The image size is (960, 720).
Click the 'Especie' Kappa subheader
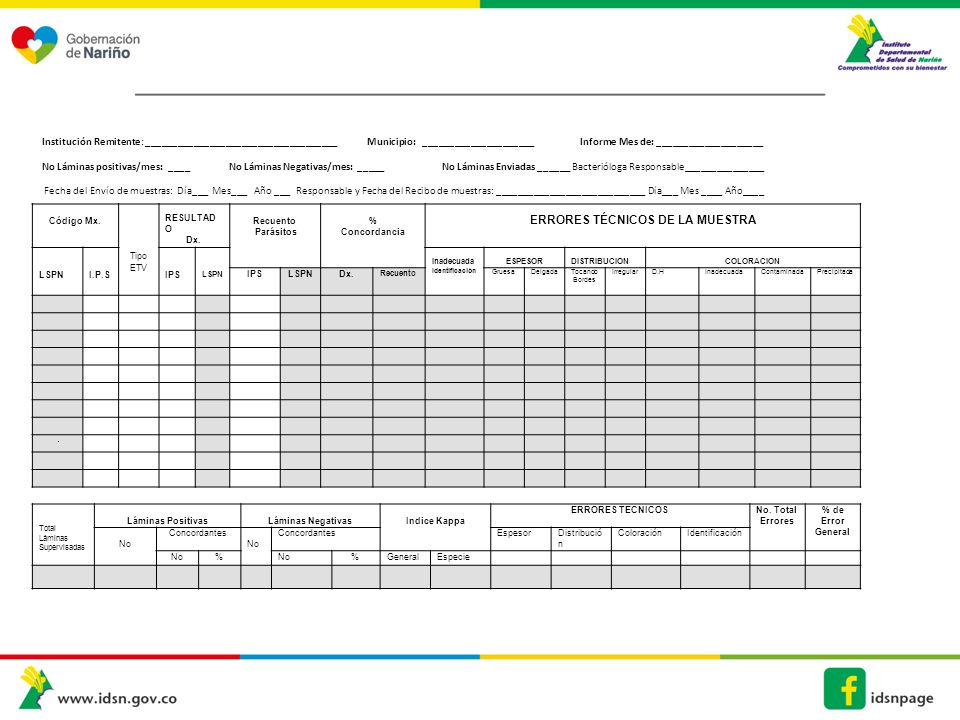pos(453,557)
